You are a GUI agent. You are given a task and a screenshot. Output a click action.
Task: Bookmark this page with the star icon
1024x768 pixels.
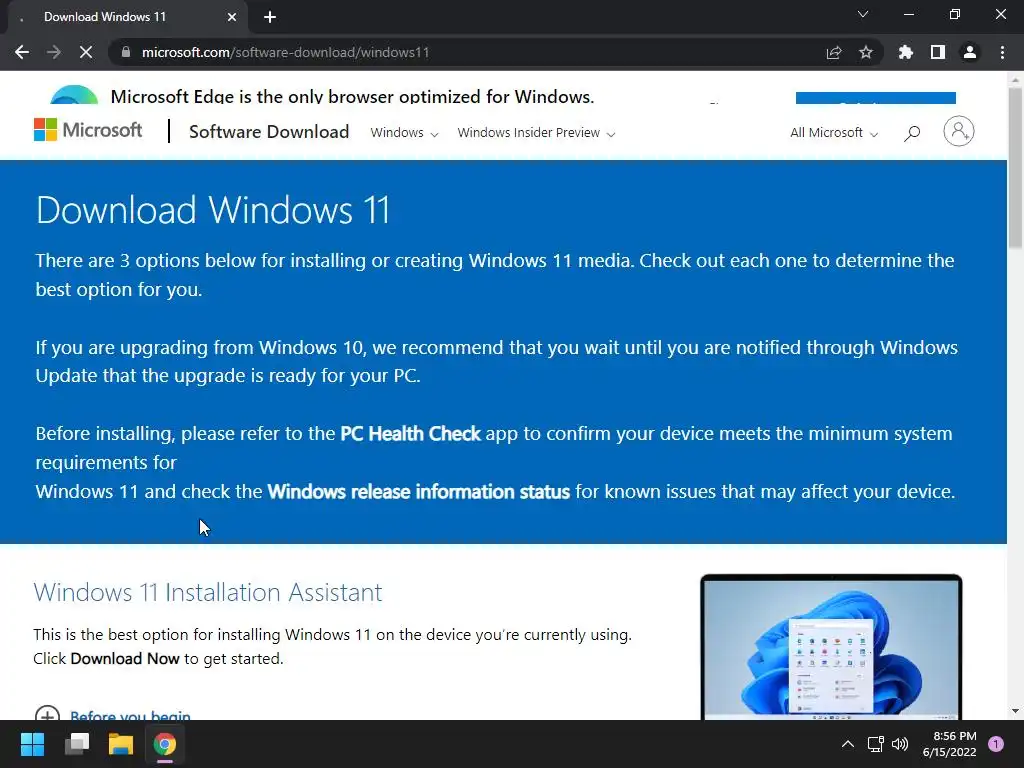pyautogui.click(x=866, y=52)
